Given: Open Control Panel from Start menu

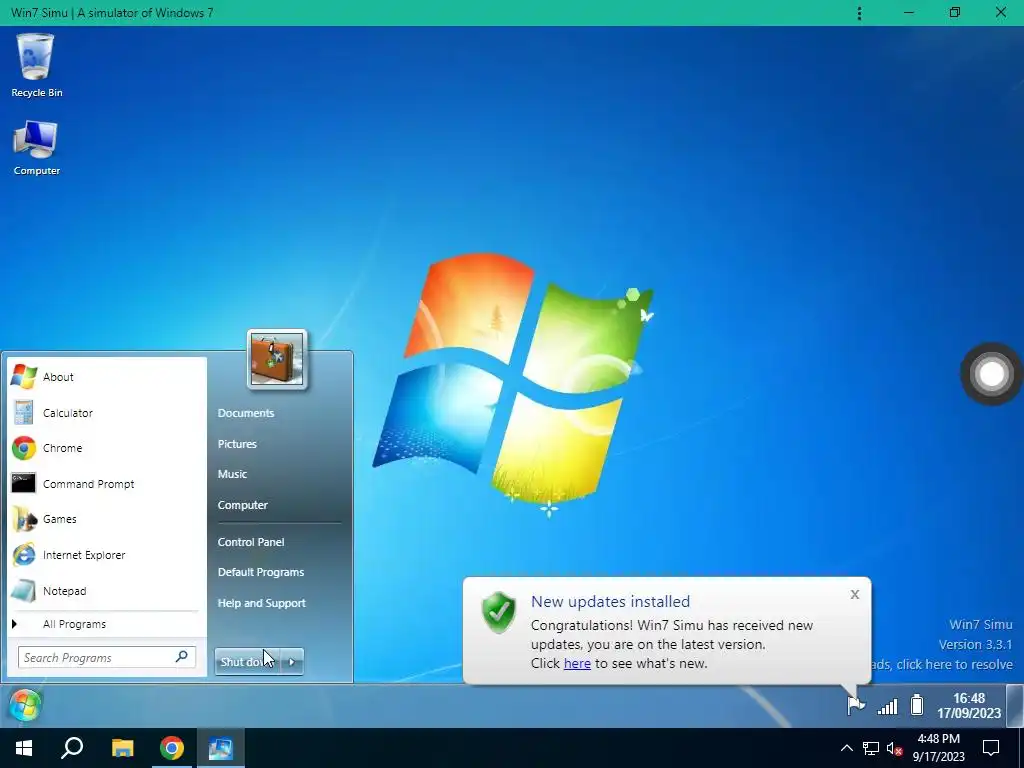Looking at the screenshot, I should pyautogui.click(x=251, y=542).
